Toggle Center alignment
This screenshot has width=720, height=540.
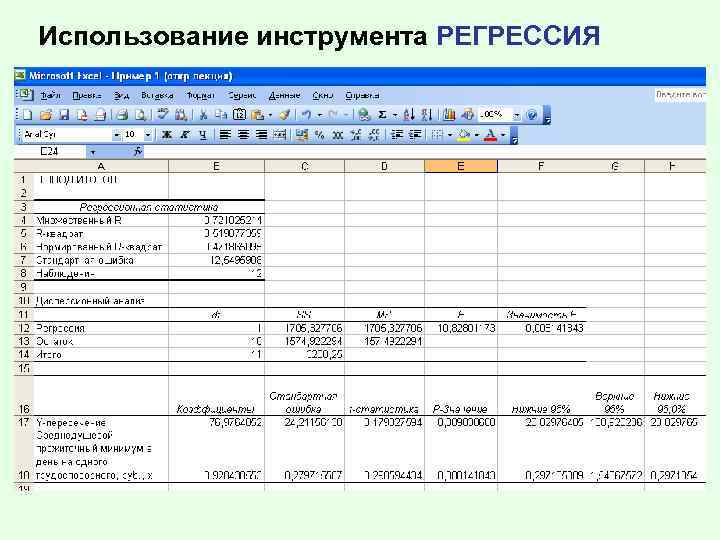(x=243, y=135)
